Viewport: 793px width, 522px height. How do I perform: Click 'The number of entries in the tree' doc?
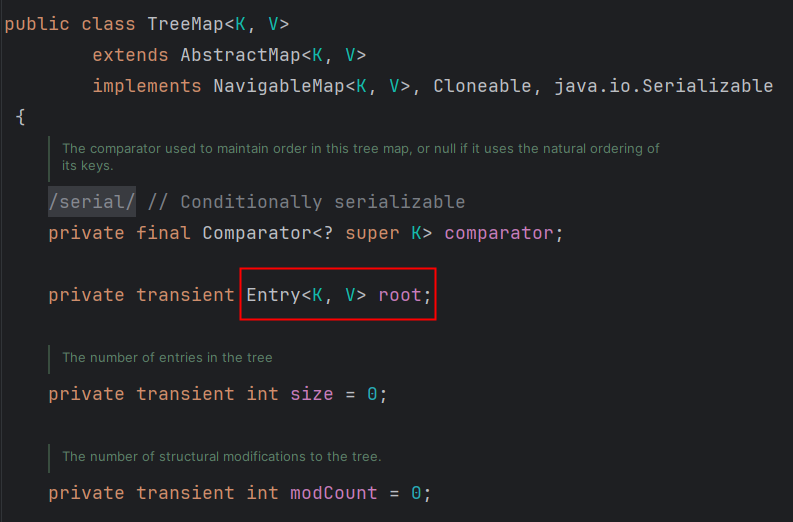[x=167, y=358]
